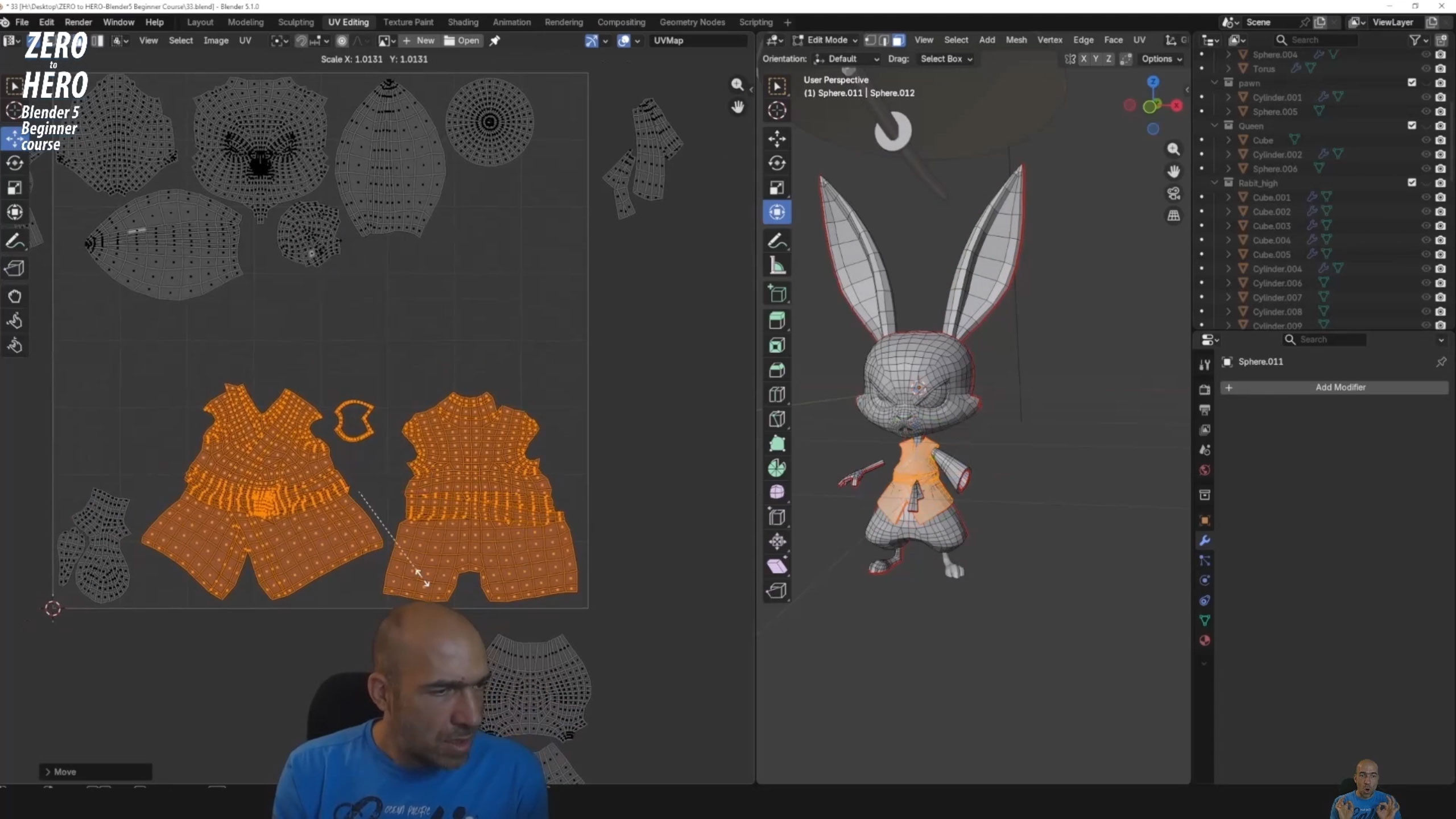The image size is (1456, 819).
Task: Toggle X axis mirror in 3D viewport header
Action: point(1083,59)
